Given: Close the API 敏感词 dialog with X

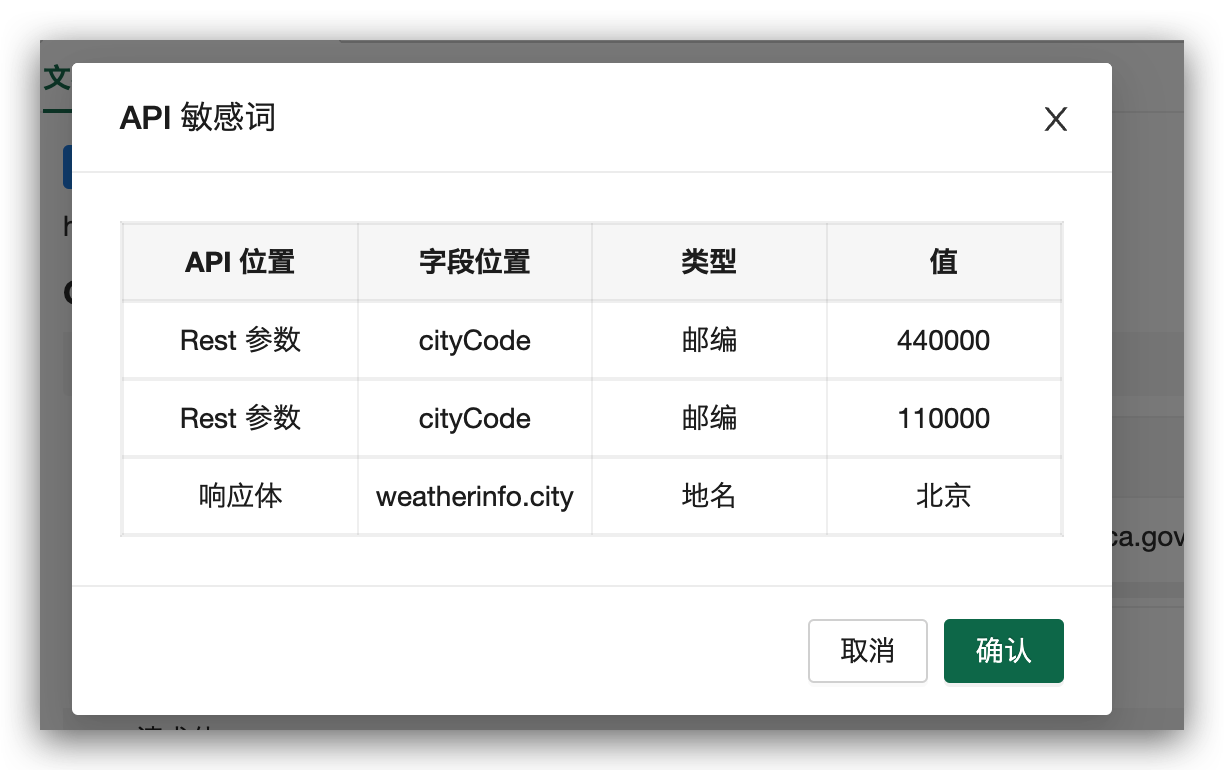Looking at the screenshot, I should tap(1055, 119).
